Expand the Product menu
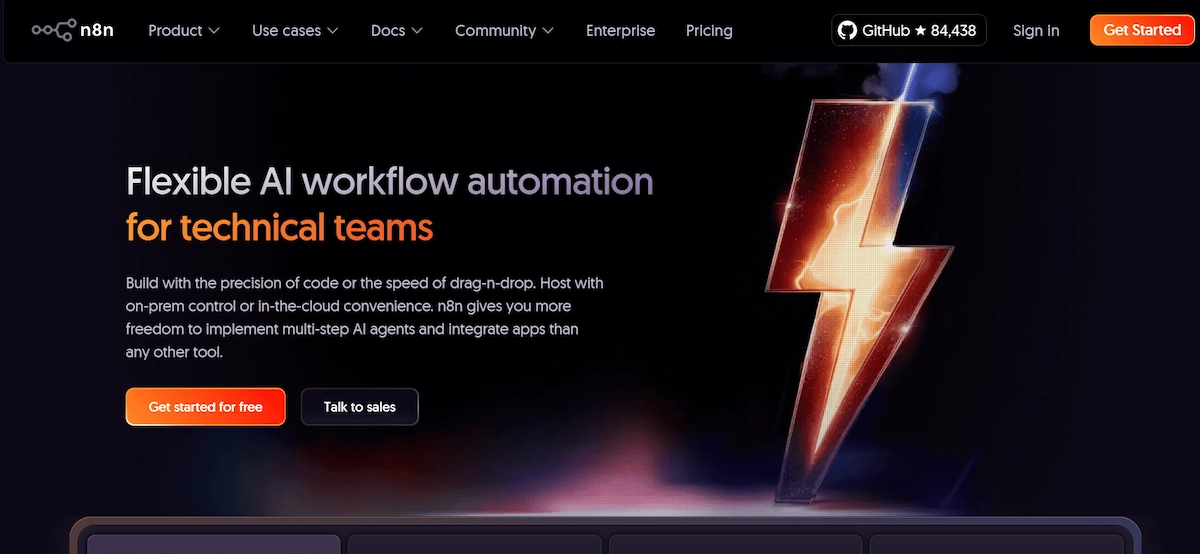Screen dimensions: 1200x554 tap(184, 31)
